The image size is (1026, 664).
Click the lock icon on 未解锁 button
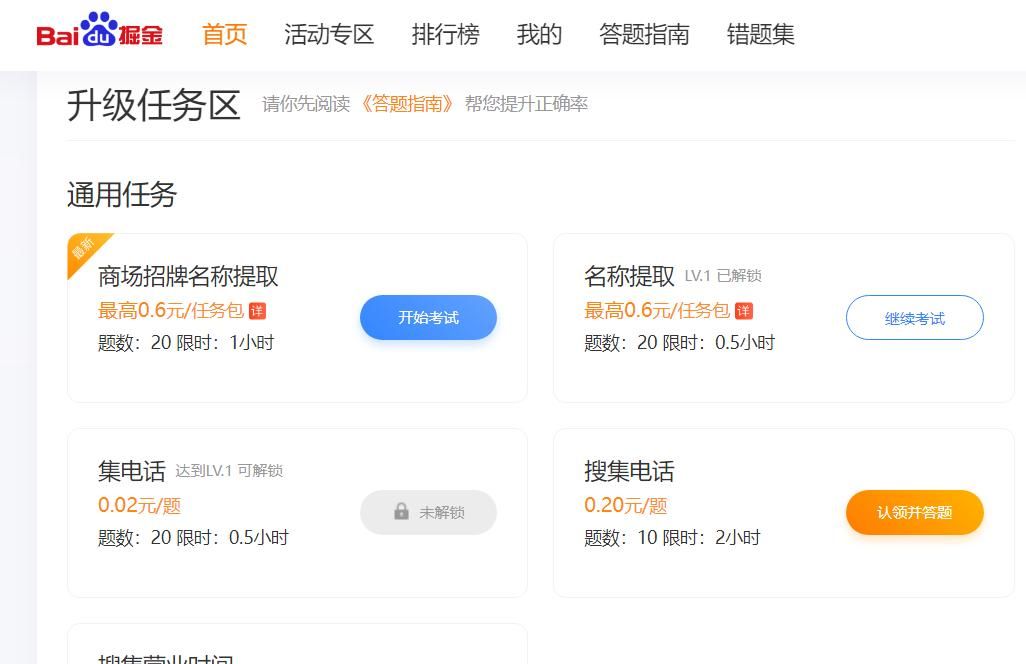[x=402, y=512]
